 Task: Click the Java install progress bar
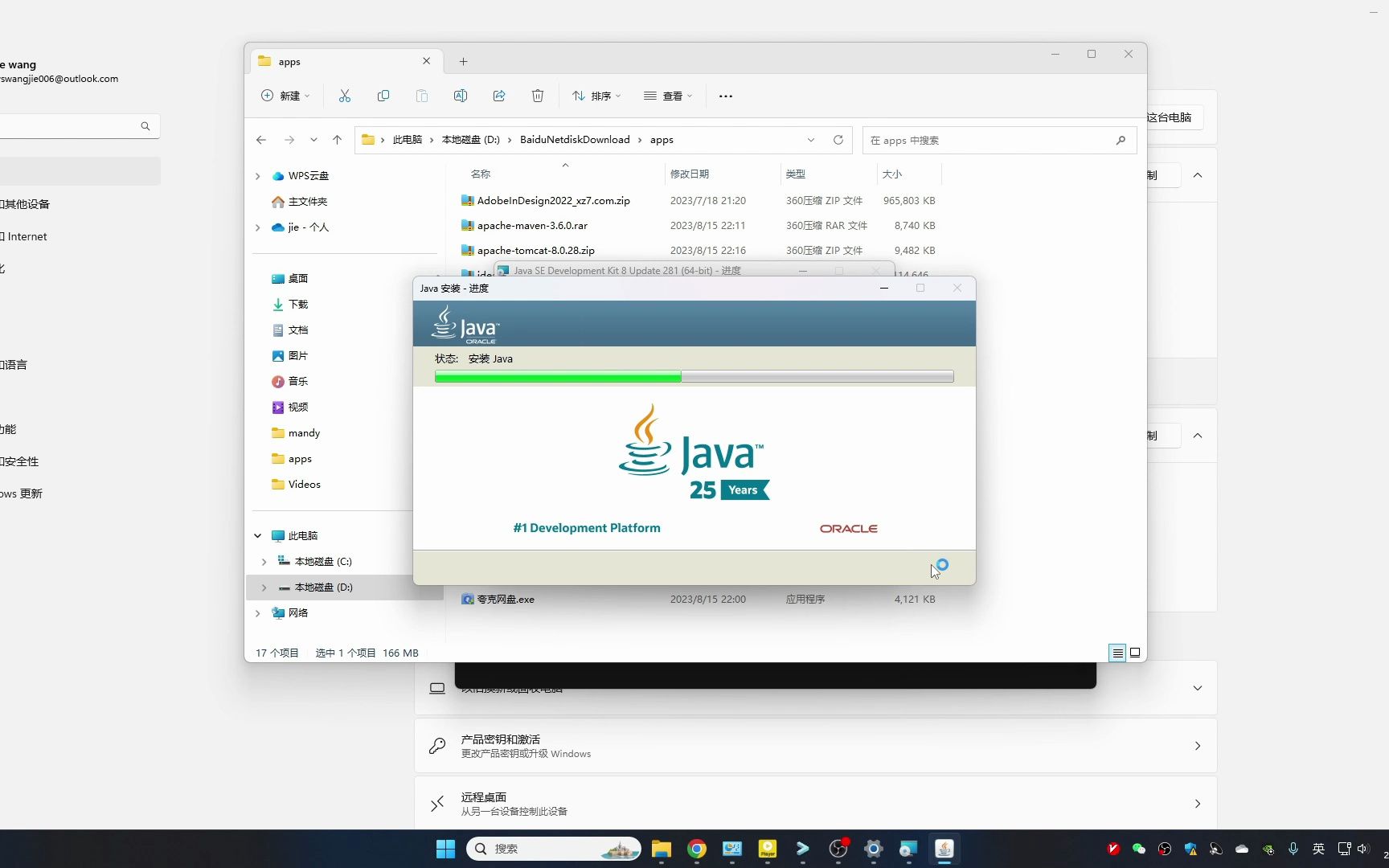point(694,376)
